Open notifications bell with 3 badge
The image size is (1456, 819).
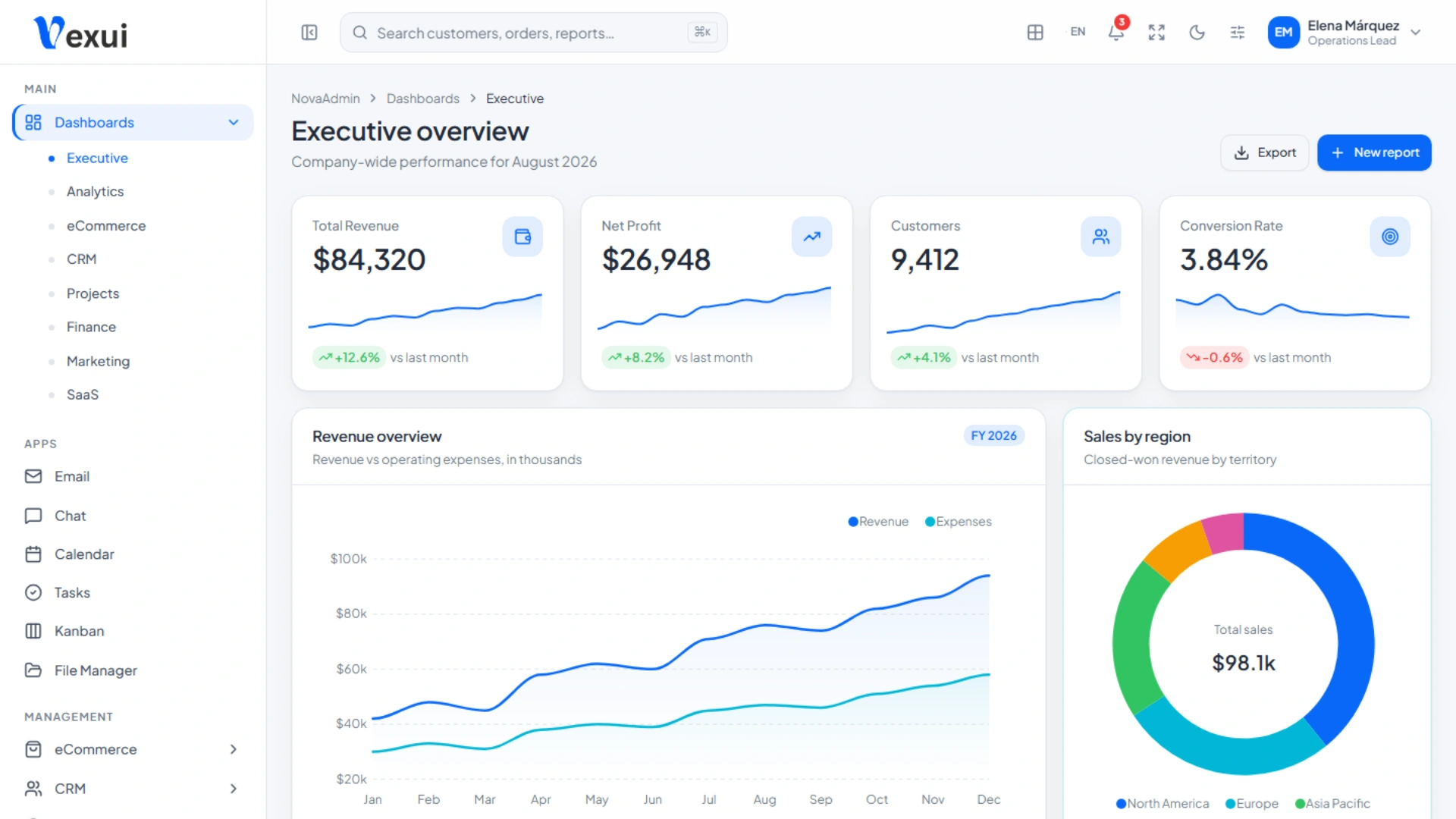tap(1116, 33)
